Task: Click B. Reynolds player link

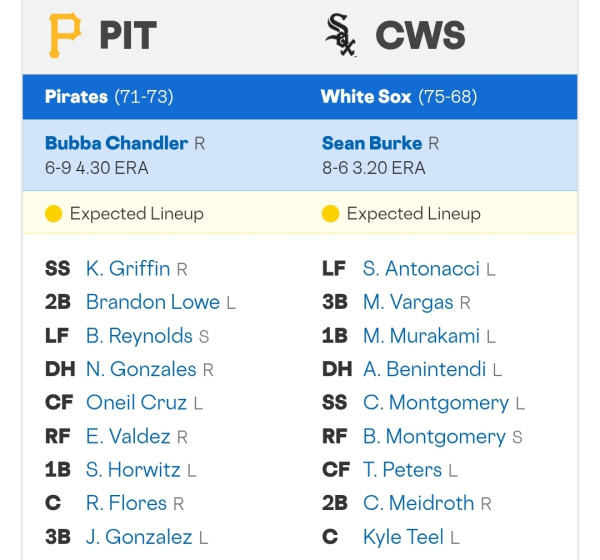Action: (139, 336)
